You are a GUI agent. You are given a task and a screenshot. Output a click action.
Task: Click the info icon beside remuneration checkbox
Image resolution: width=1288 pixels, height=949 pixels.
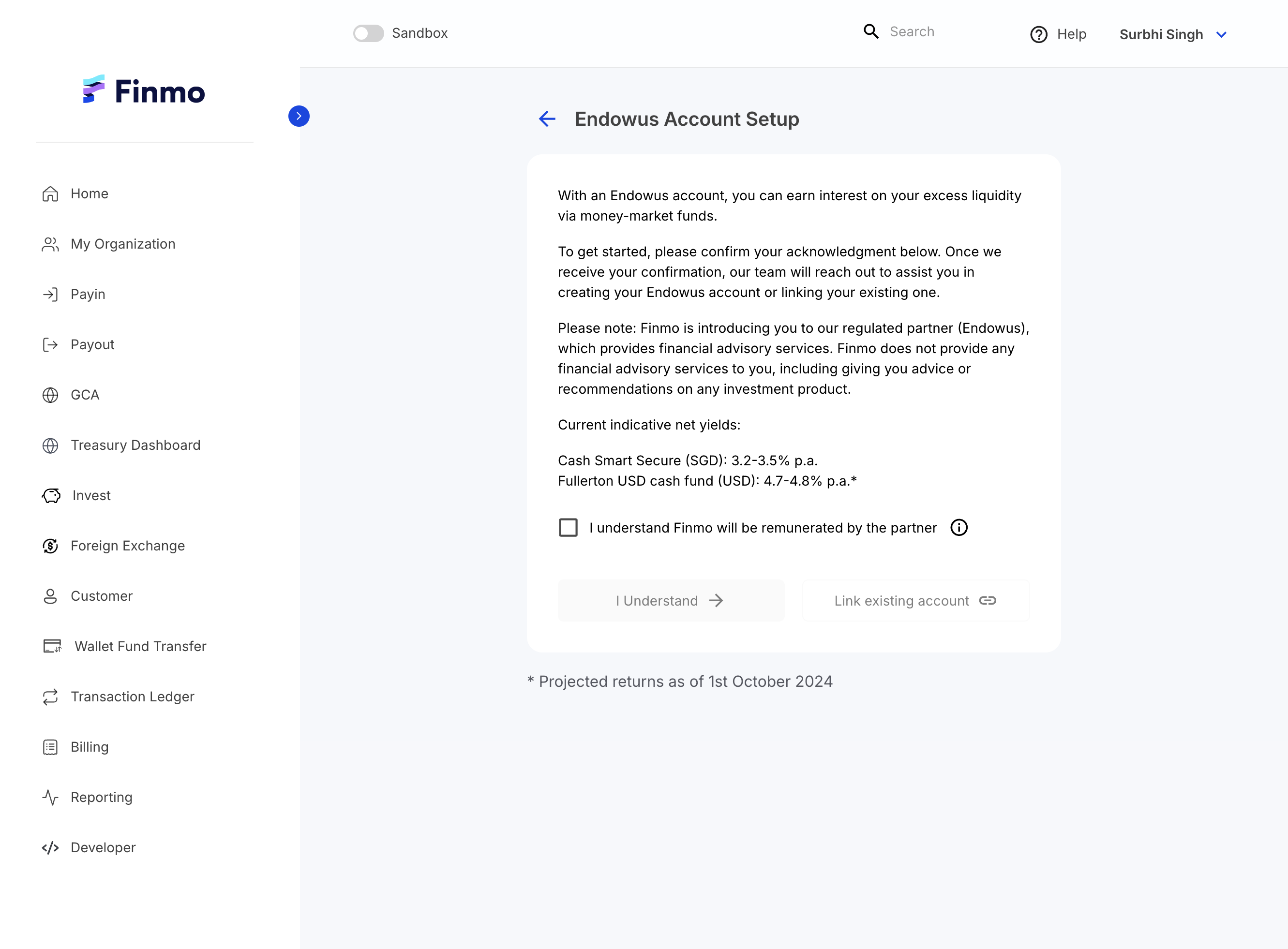[x=959, y=527]
